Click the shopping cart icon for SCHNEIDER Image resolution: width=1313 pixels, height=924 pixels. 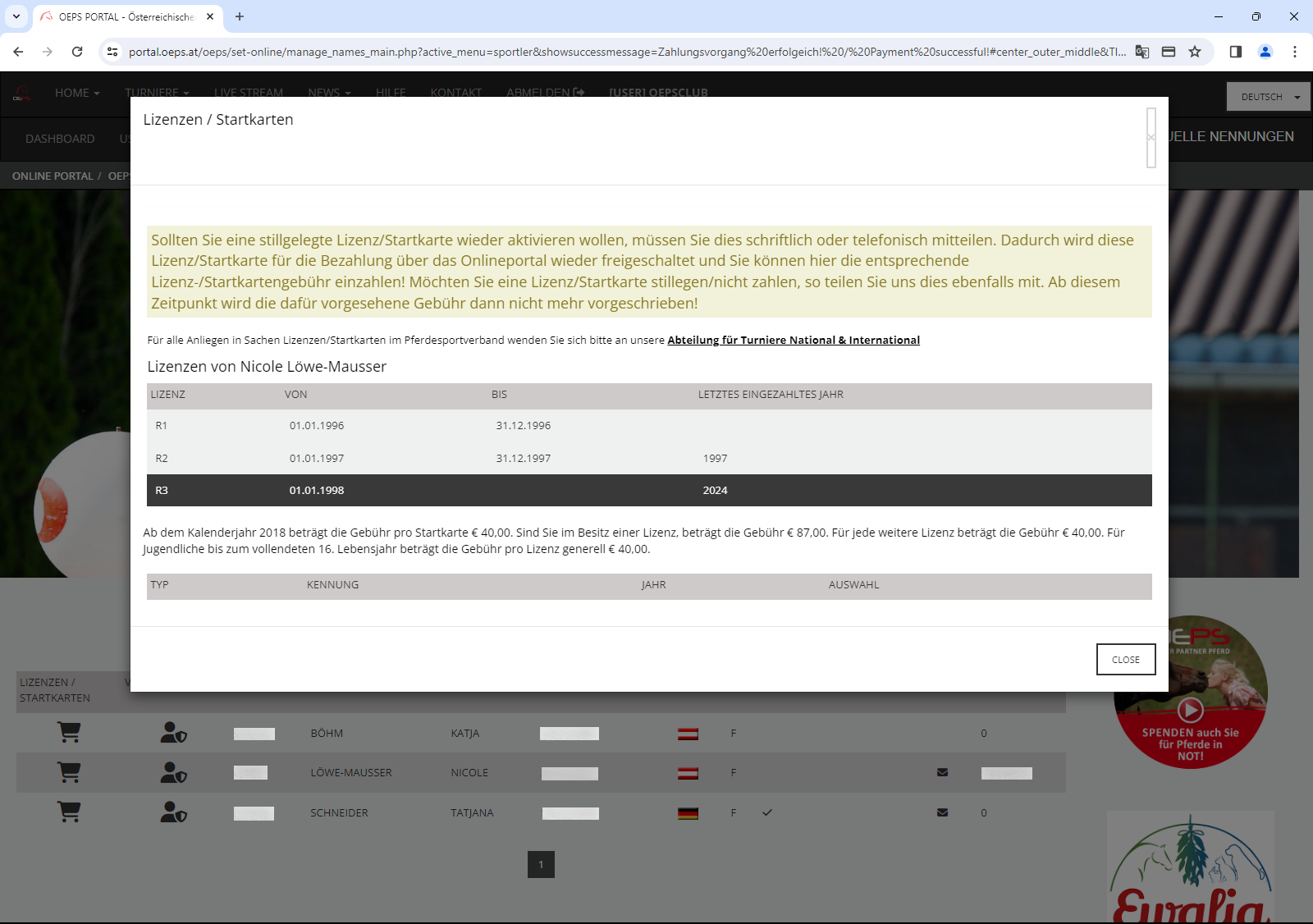pyautogui.click(x=69, y=812)
